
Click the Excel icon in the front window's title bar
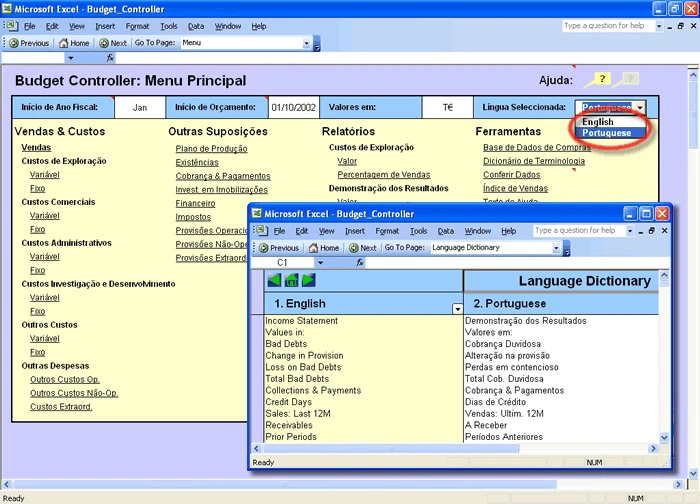pyautogui.click(x=257, y=214)
